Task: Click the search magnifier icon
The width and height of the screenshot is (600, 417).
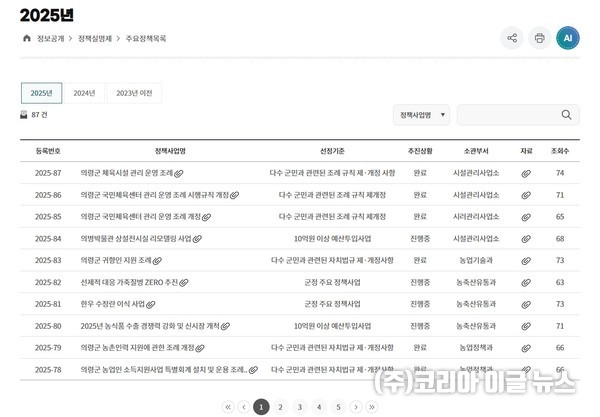Action: (566, 115)
